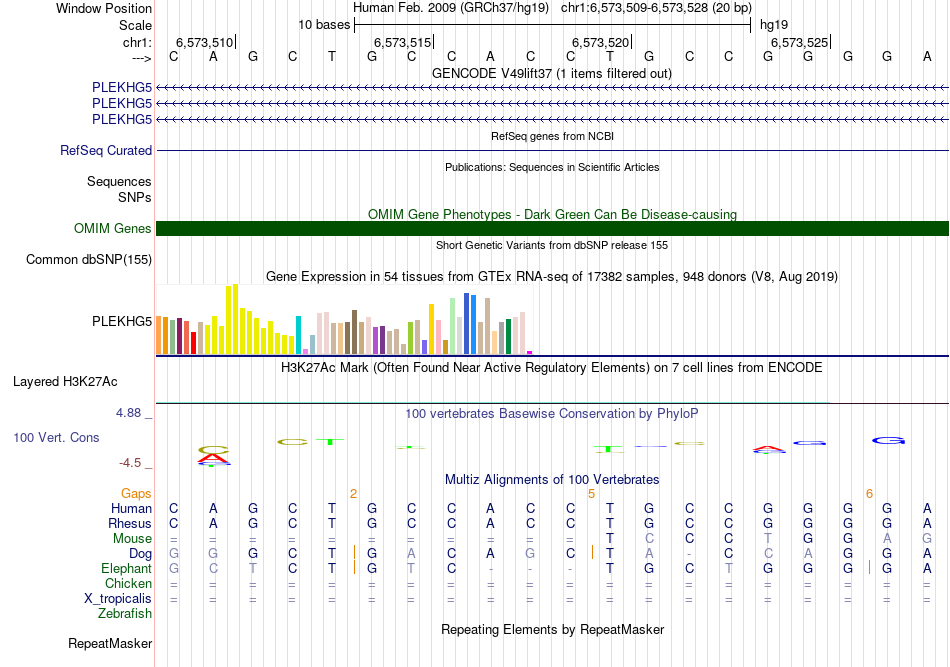Click the Layered H3K27Ac track label
This screenshot has height=667, width=950.
pyautogui.click(x=65, y=382)
